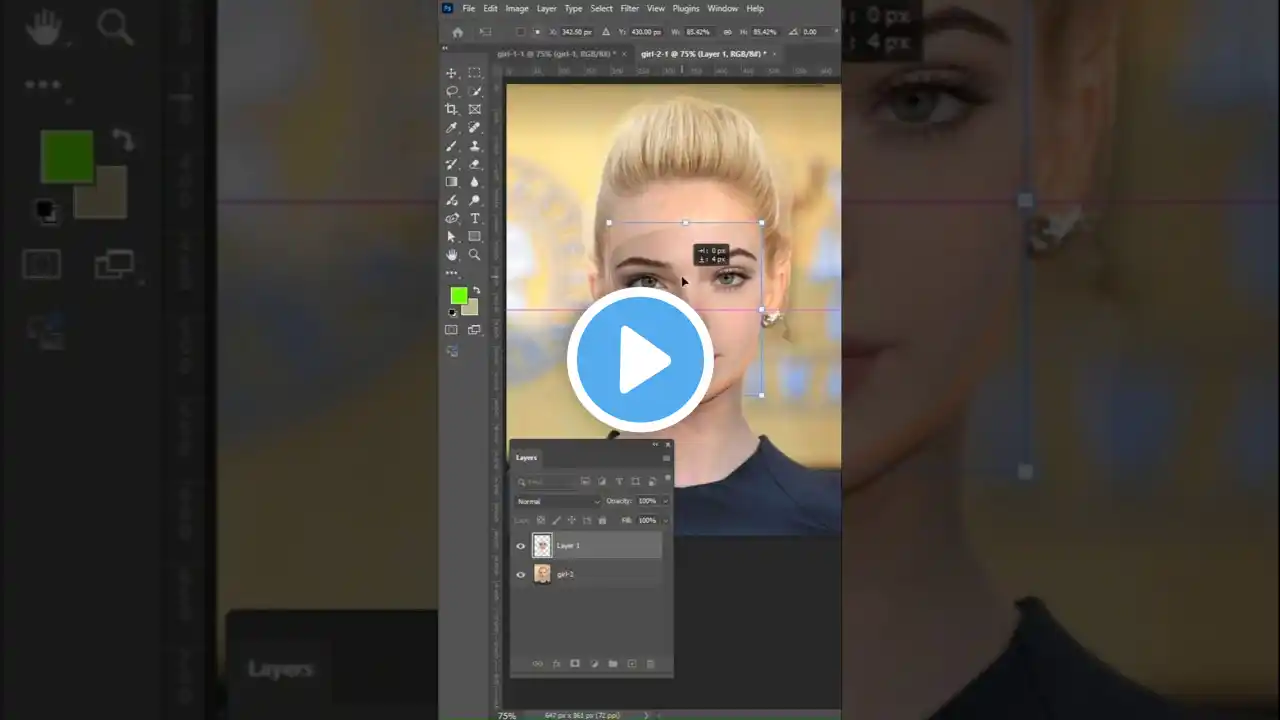This screenshot has width=1280, height=720.
Task: Toggle the layer filter on/off switch
Action: (667, 480)
